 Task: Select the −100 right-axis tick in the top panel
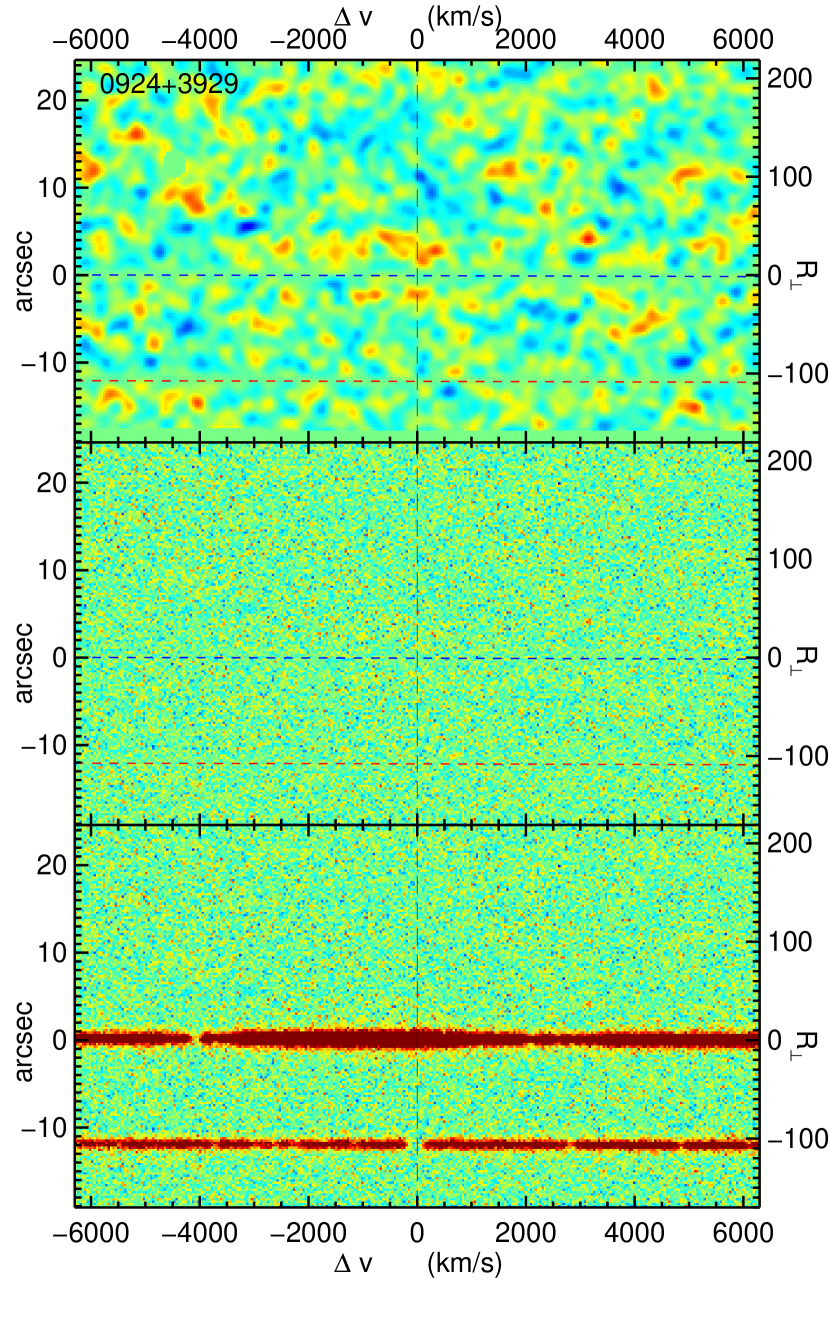pos(798,373)
